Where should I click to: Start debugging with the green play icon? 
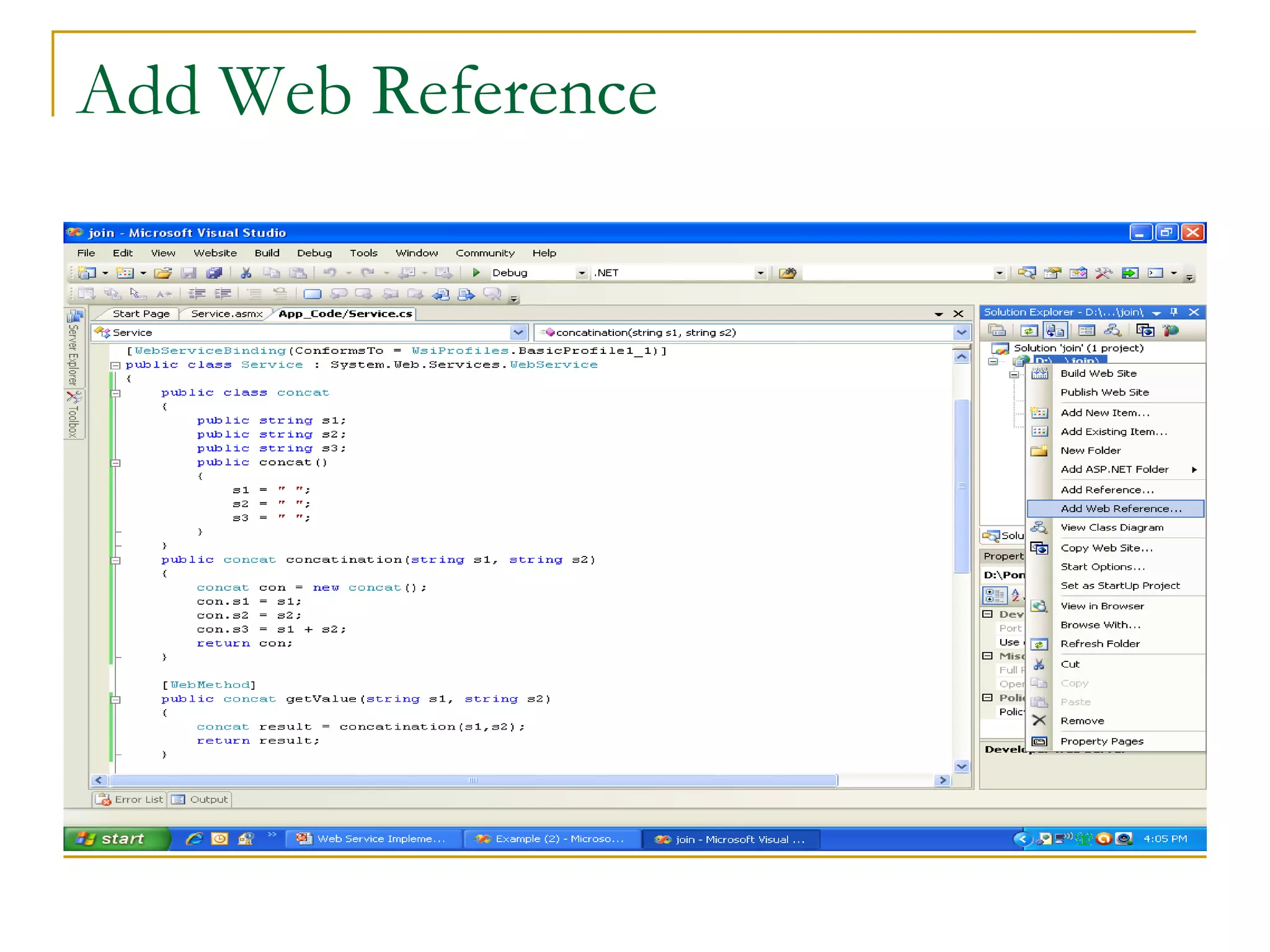[476, 273]
